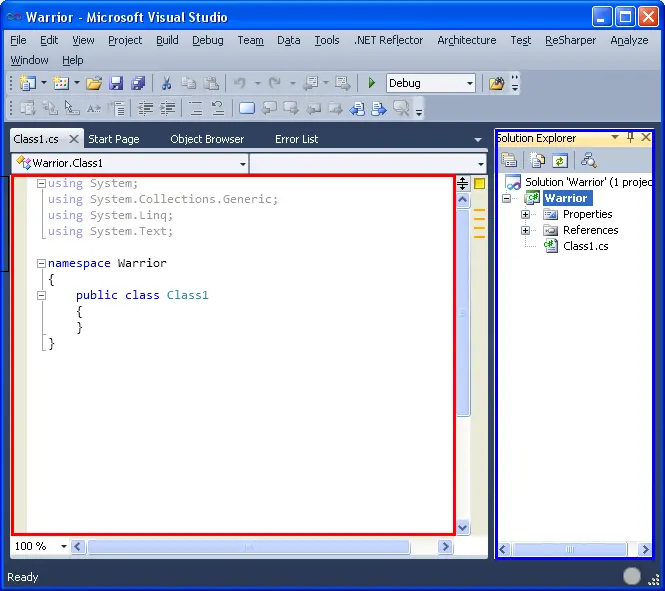This screenshot has height=591, width=665.
Task: Open Solution Explorer window position dropdown
Action: 615,137
